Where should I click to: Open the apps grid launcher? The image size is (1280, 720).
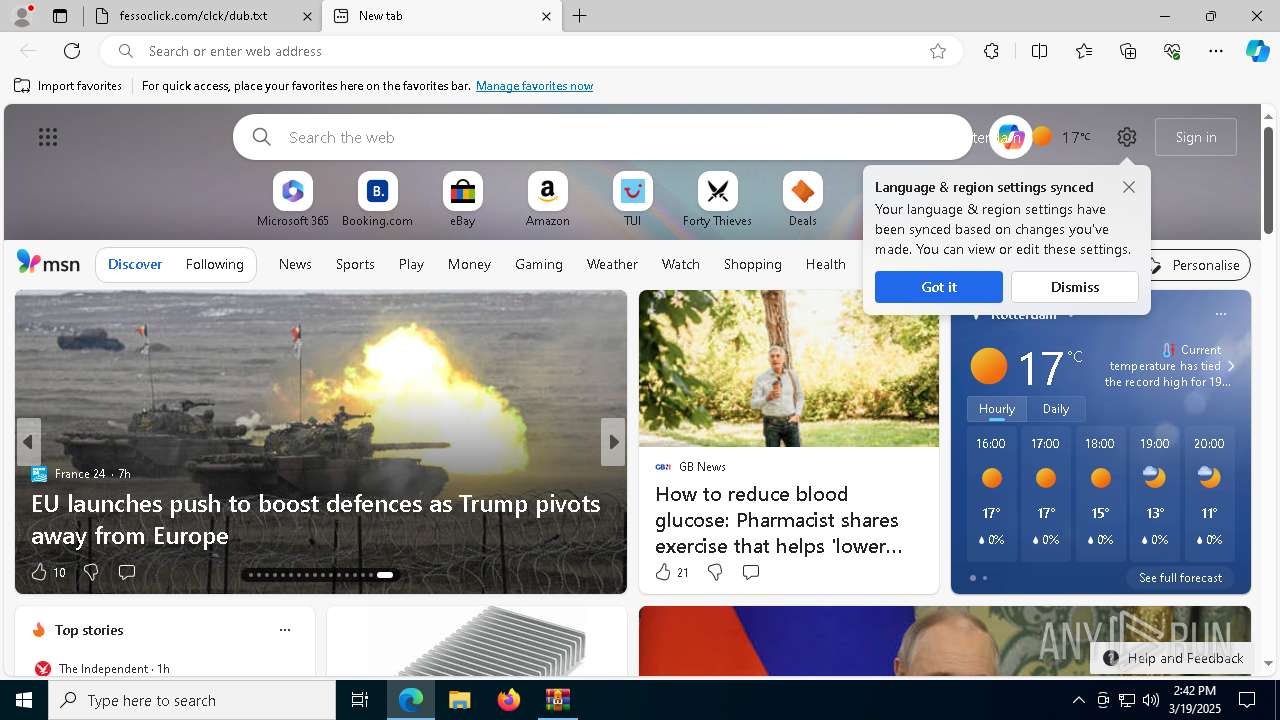[48, 137]
